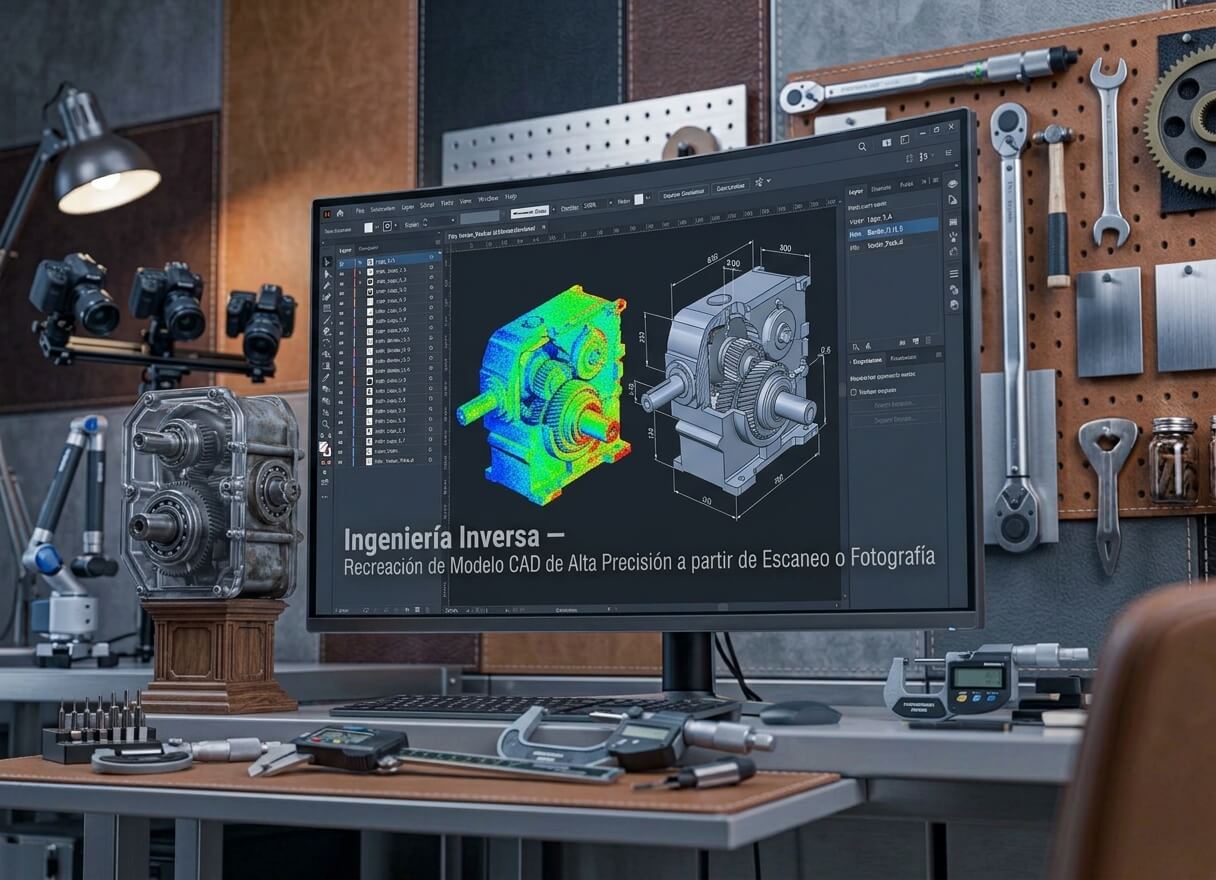
Task: Open the Help menu
Action: pyautogui.click(x=510, y=197)
